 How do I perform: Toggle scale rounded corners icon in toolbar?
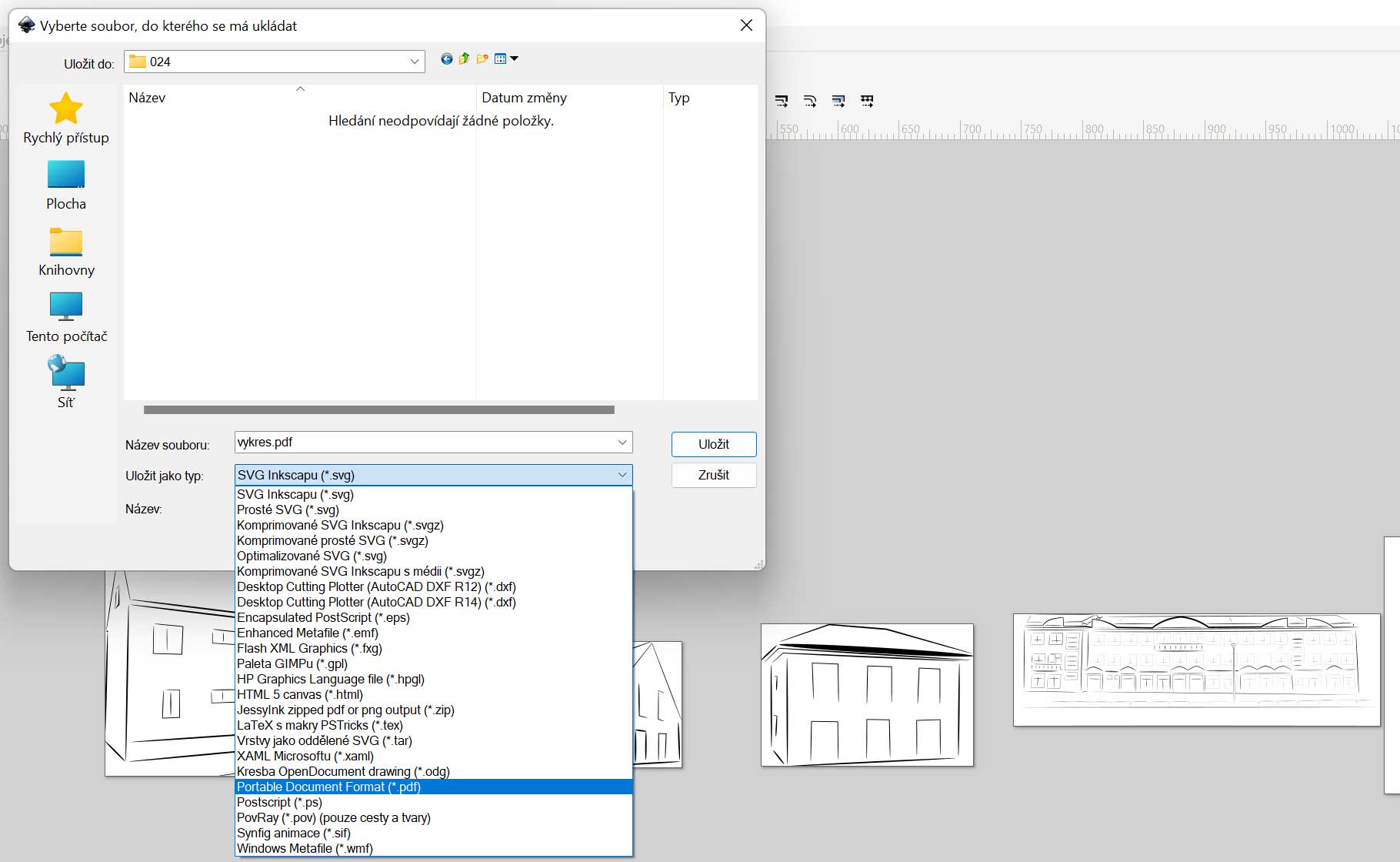coord(810,101)
